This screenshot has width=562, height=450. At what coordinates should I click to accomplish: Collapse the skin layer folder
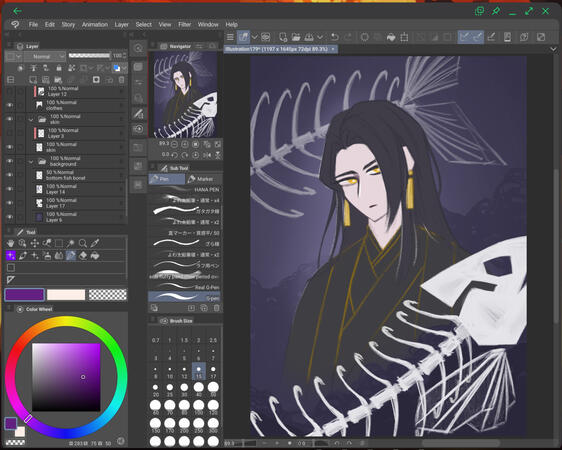[x=31, y=120]
